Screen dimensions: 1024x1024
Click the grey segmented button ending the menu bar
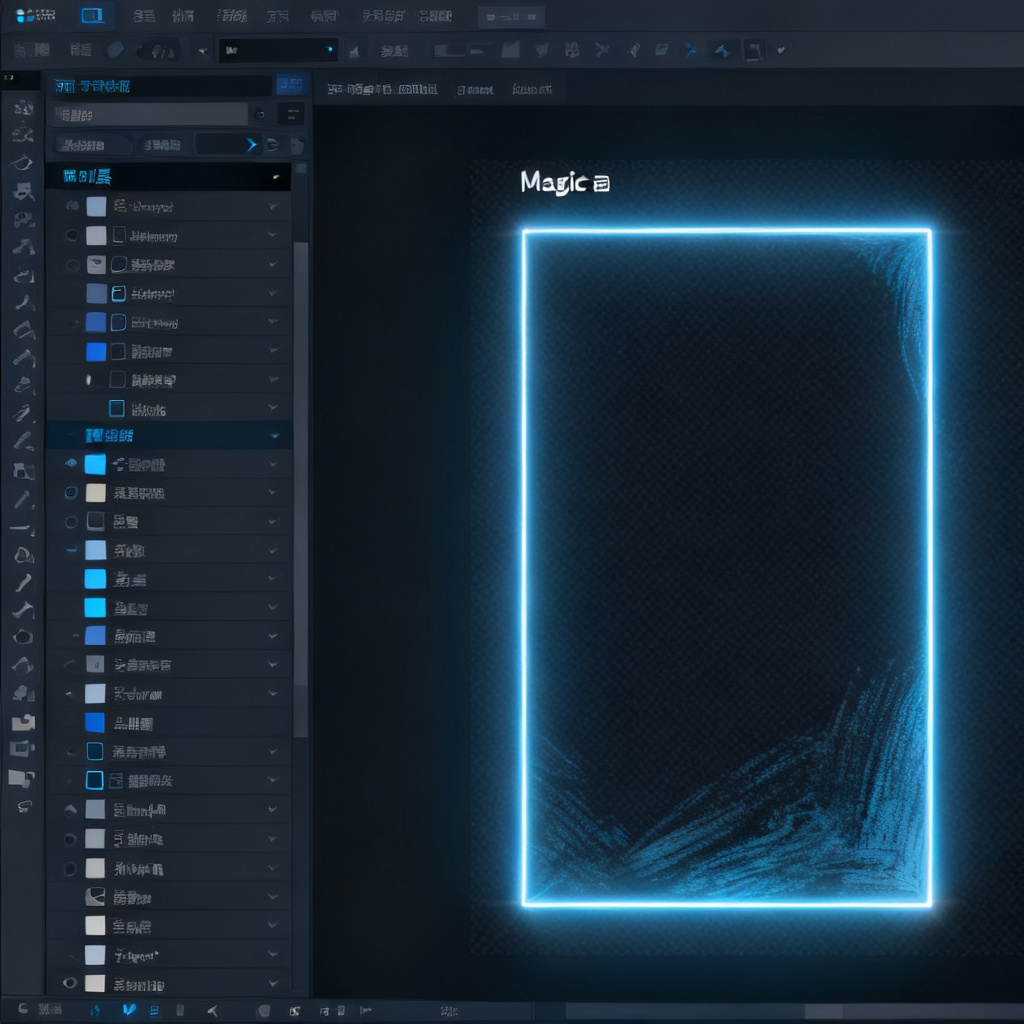(x=511, y=17)
